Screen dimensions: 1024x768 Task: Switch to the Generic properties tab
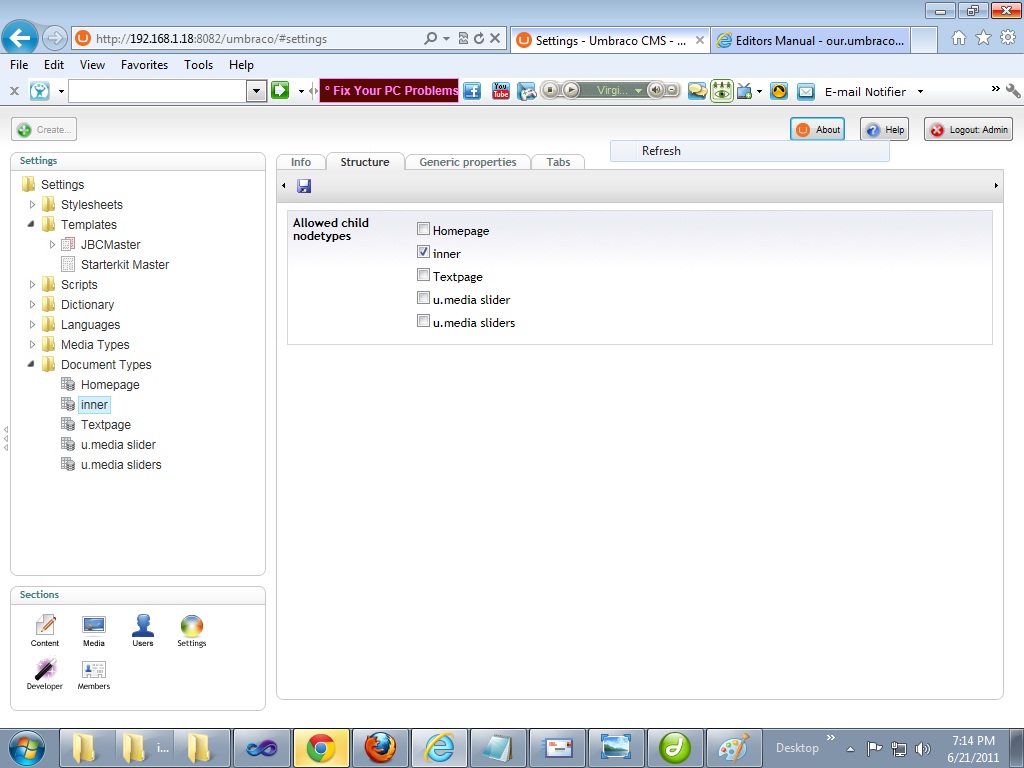[467, 162]
